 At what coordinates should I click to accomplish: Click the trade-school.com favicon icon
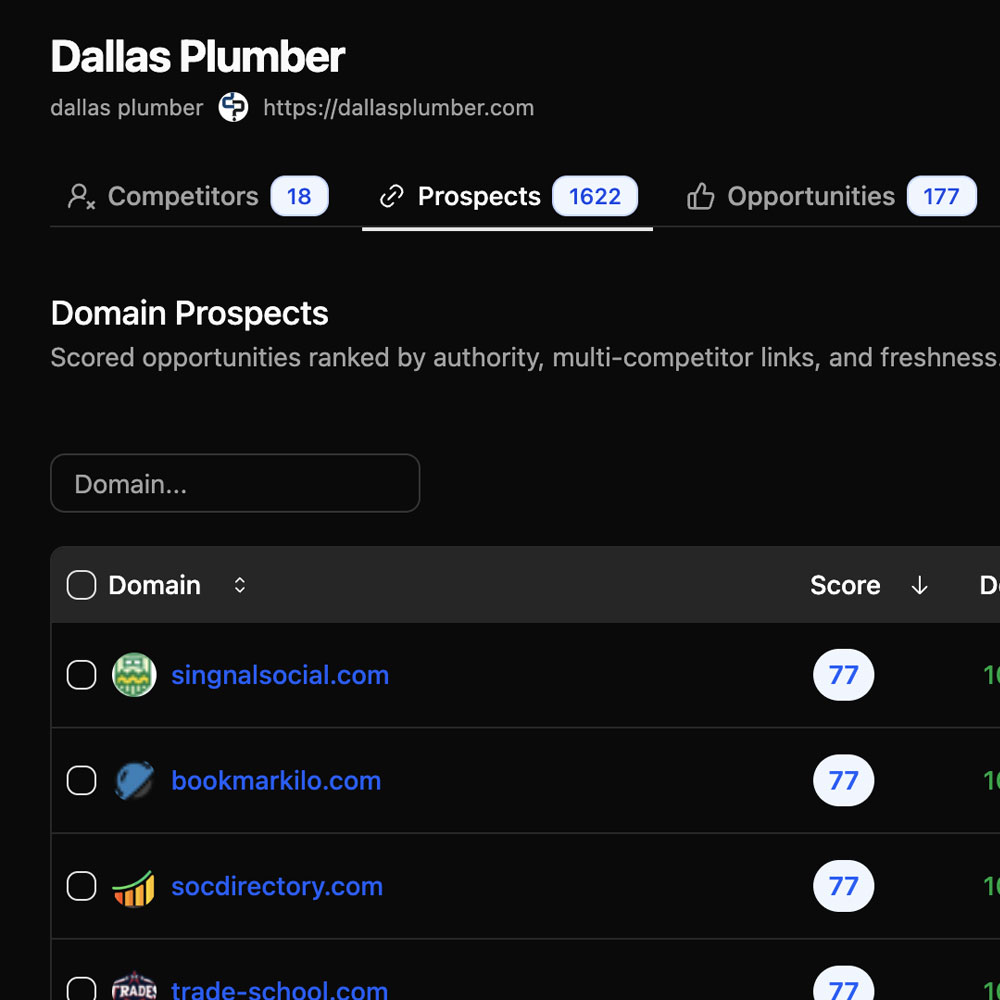[133, 988]
